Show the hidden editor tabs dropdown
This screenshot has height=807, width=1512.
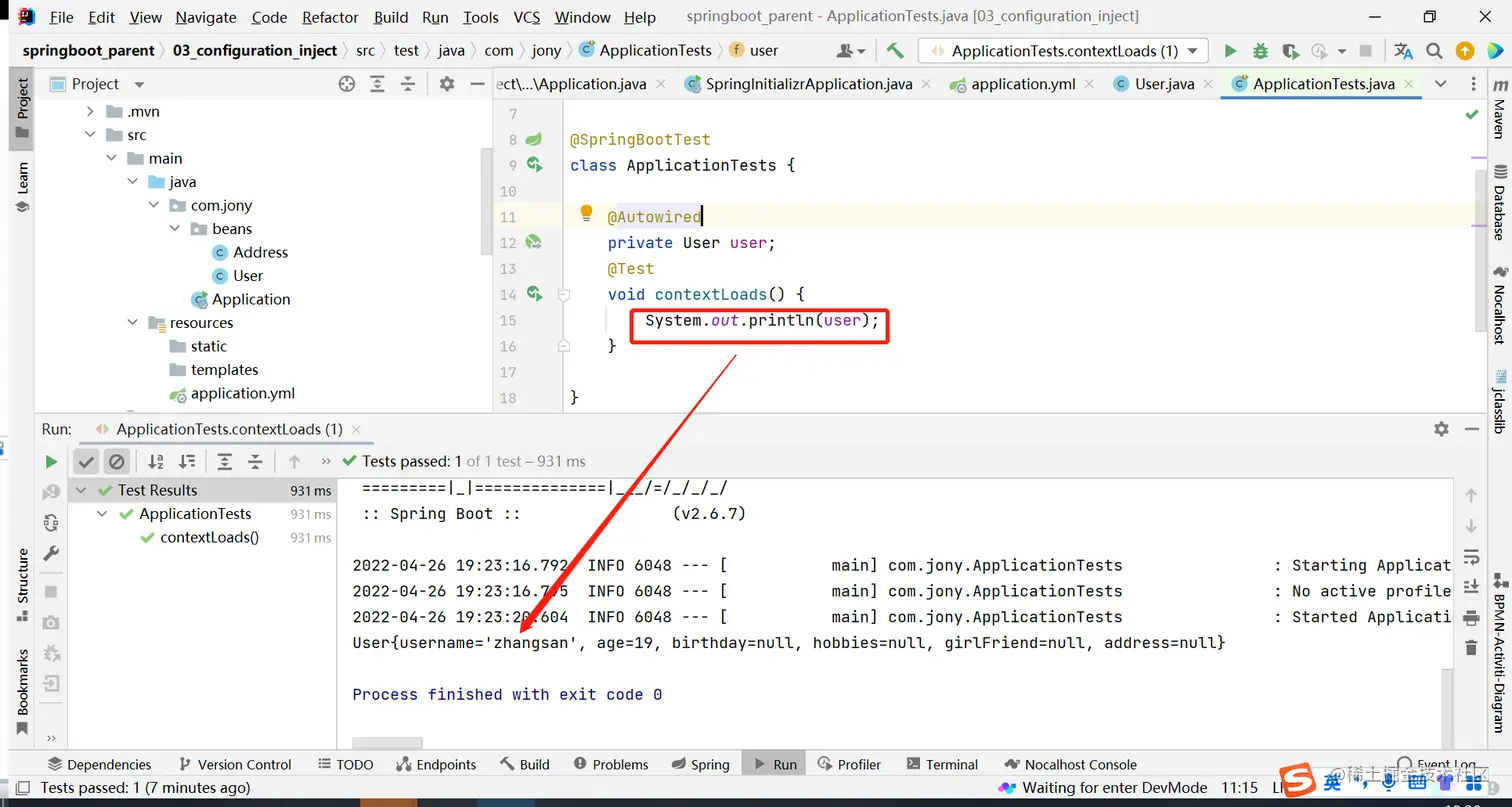(x=1440, y=84)
